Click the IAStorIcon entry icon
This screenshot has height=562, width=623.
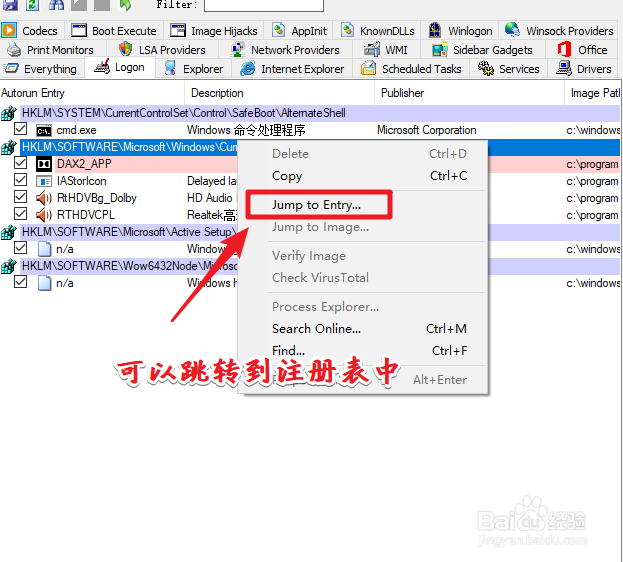tap(44, 181)
